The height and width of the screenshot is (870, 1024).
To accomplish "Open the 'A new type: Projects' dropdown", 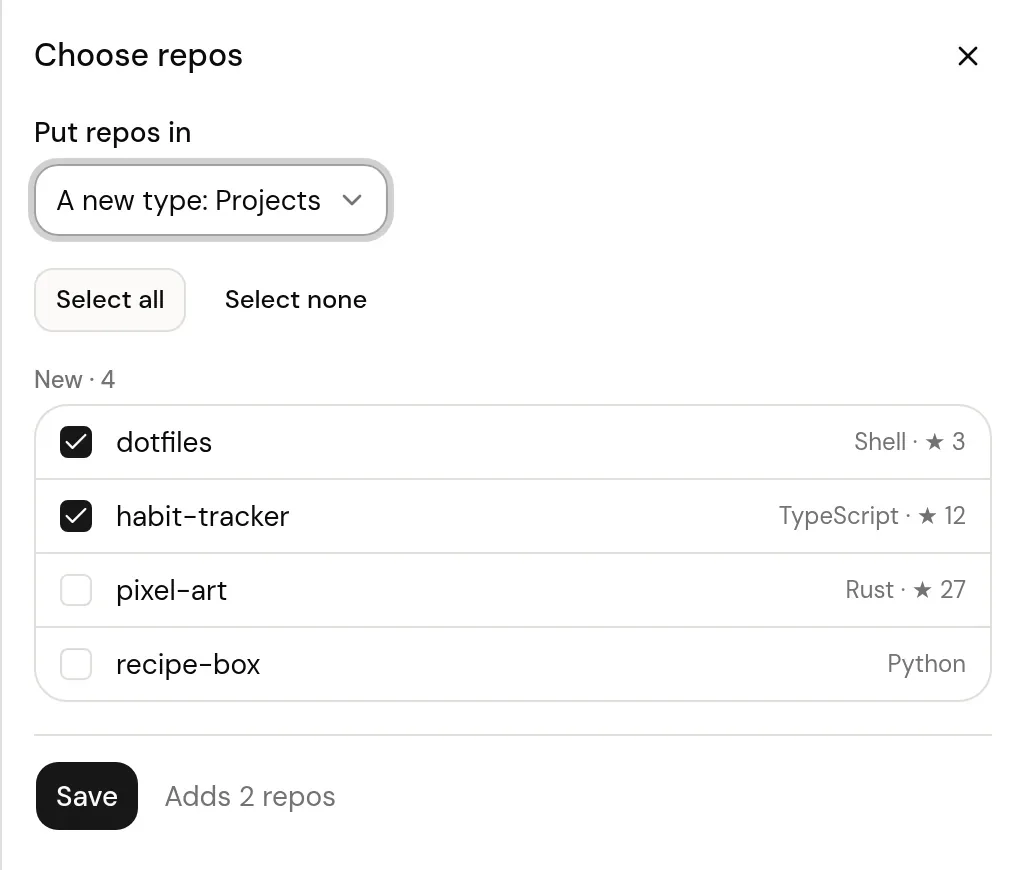I will pos(211,200).
